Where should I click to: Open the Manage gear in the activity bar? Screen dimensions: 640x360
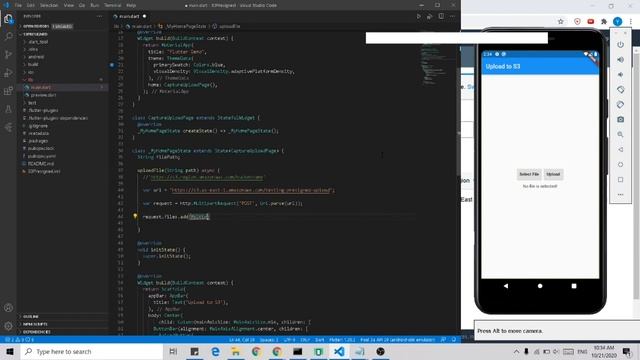8,326
